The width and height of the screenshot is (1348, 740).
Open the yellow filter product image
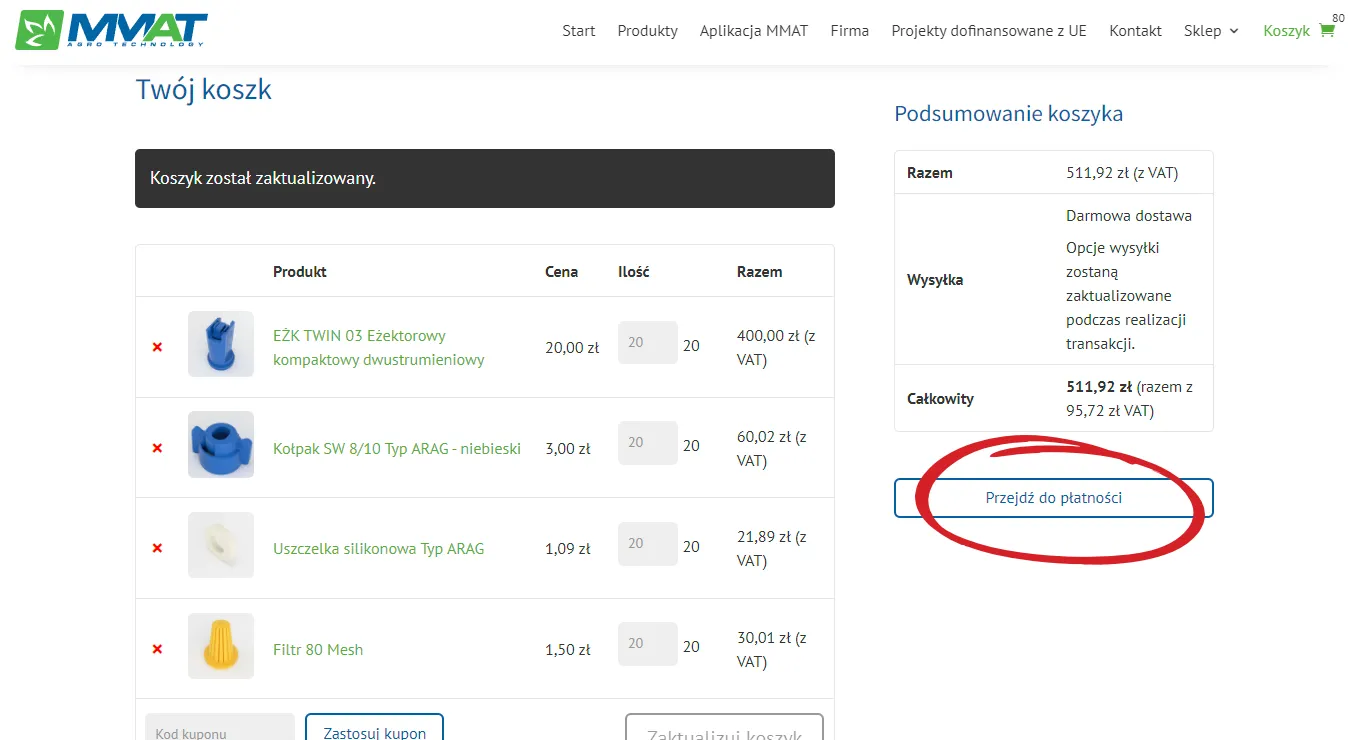pos(221,646)
